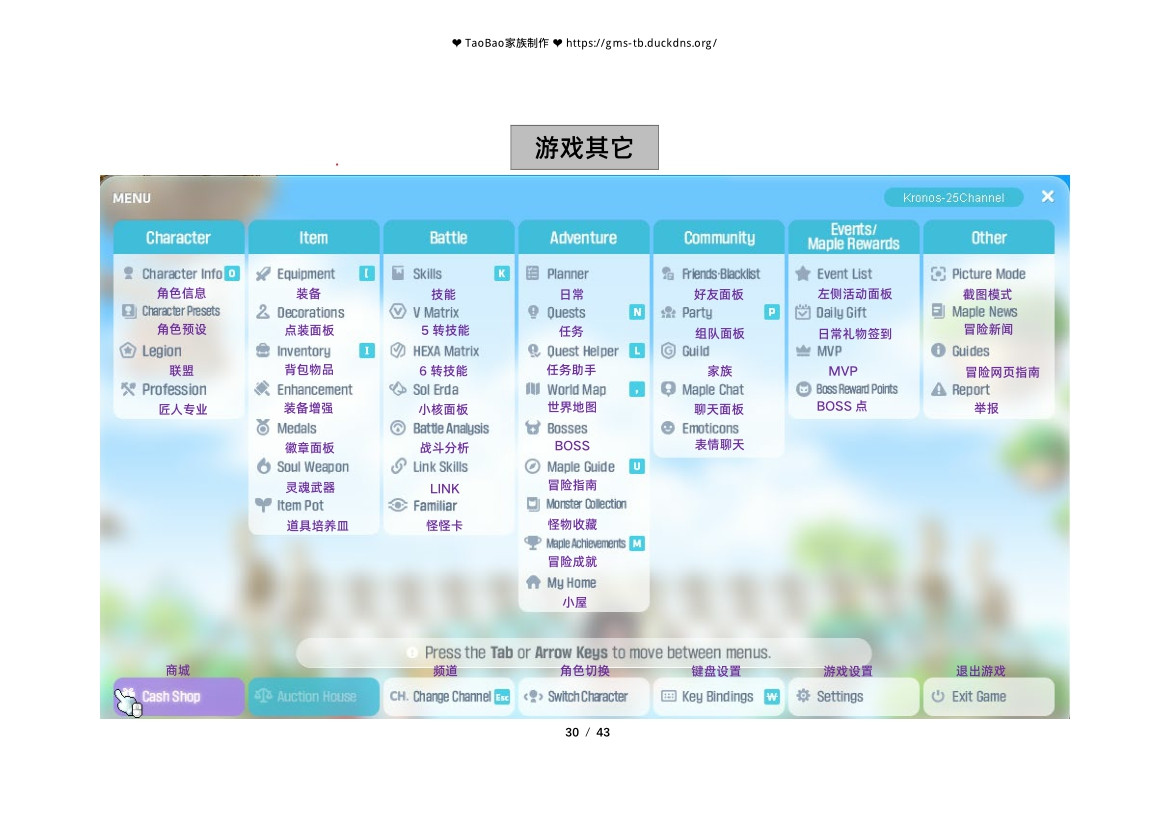Open Settings at the bottom
Image resolution: width=1170 pixels, height=827 pixels.
point(853,697)
